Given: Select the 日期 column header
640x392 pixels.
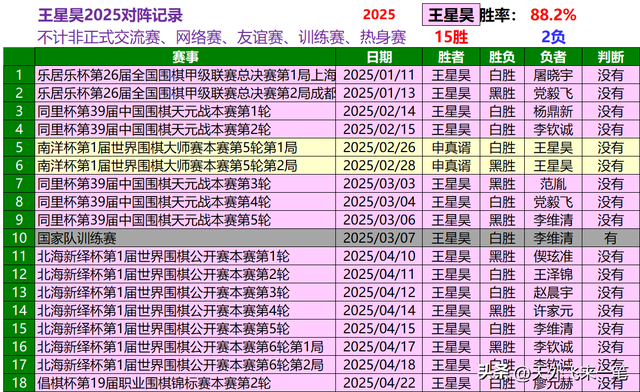Looking at the screenshot, I should point(379,57).
